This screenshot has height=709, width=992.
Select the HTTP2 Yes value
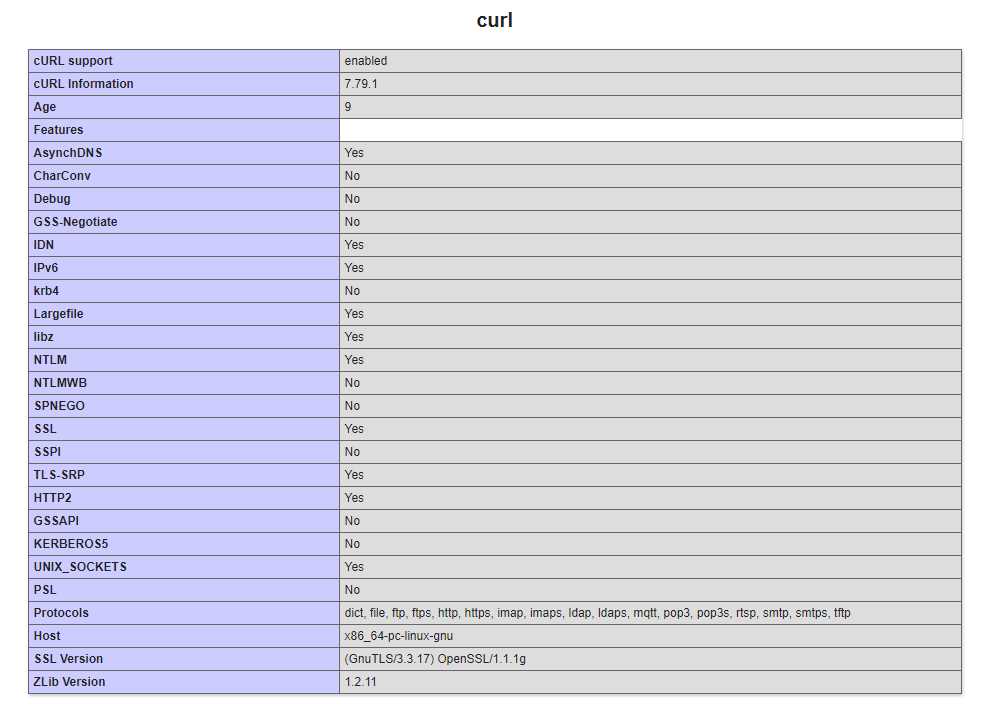pyautogui.click(x=354, y=498)
